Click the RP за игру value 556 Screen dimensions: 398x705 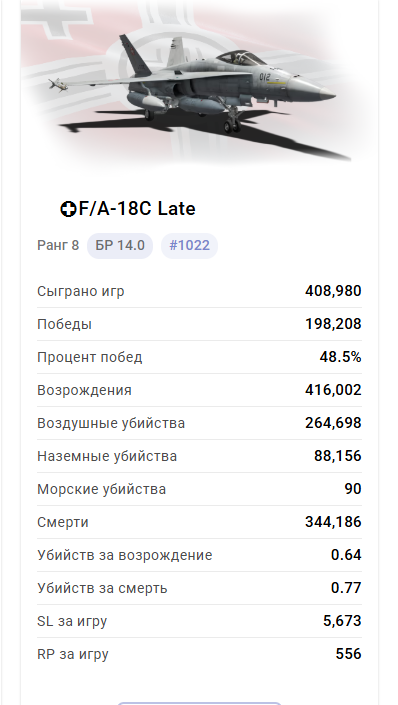(349, 654)
